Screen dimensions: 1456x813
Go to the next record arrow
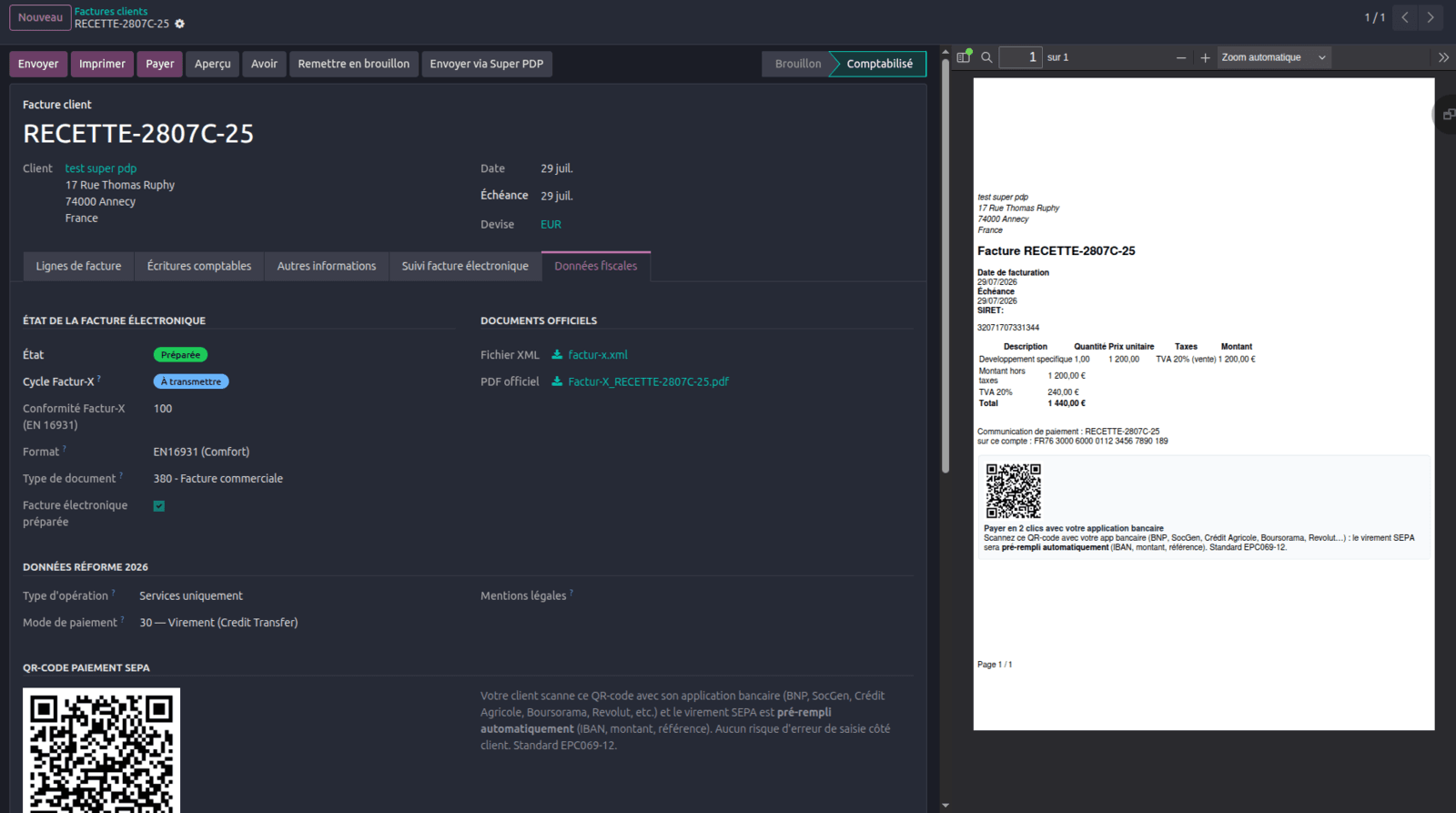[x=1431, y=17]
